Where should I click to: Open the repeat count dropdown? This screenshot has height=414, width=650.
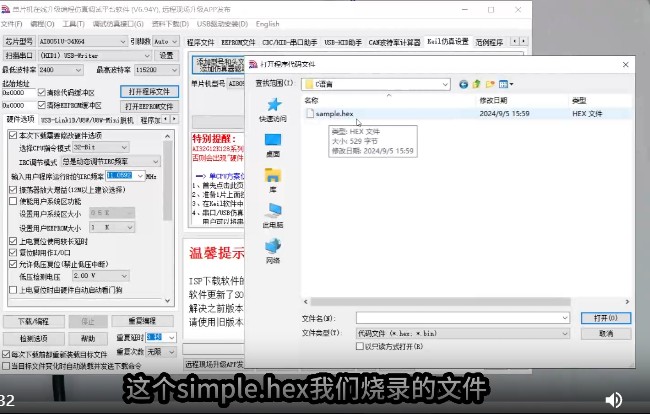click(171, 352)
